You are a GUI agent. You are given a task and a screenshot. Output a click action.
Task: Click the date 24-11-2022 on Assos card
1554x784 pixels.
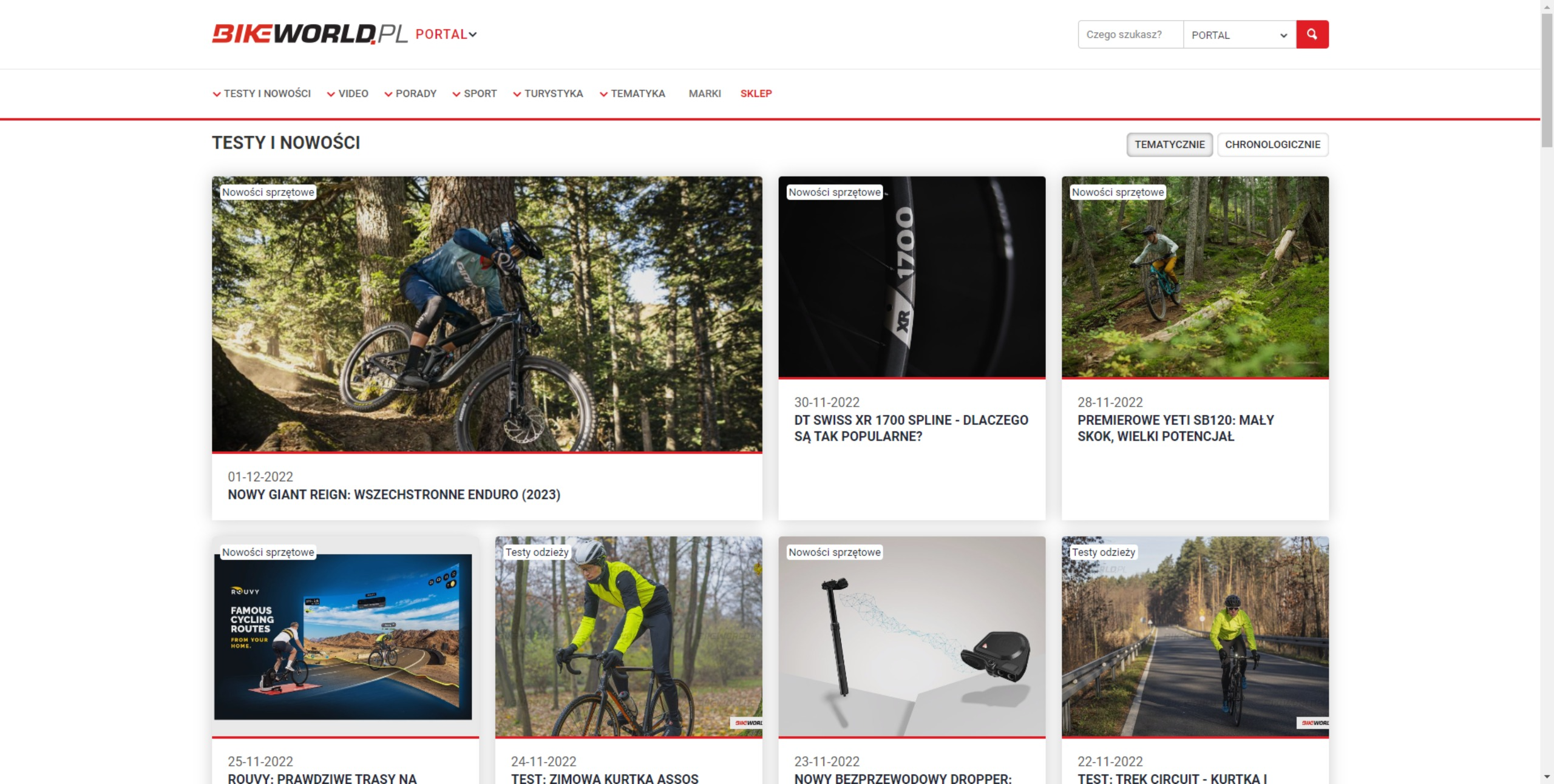[544, 762]
